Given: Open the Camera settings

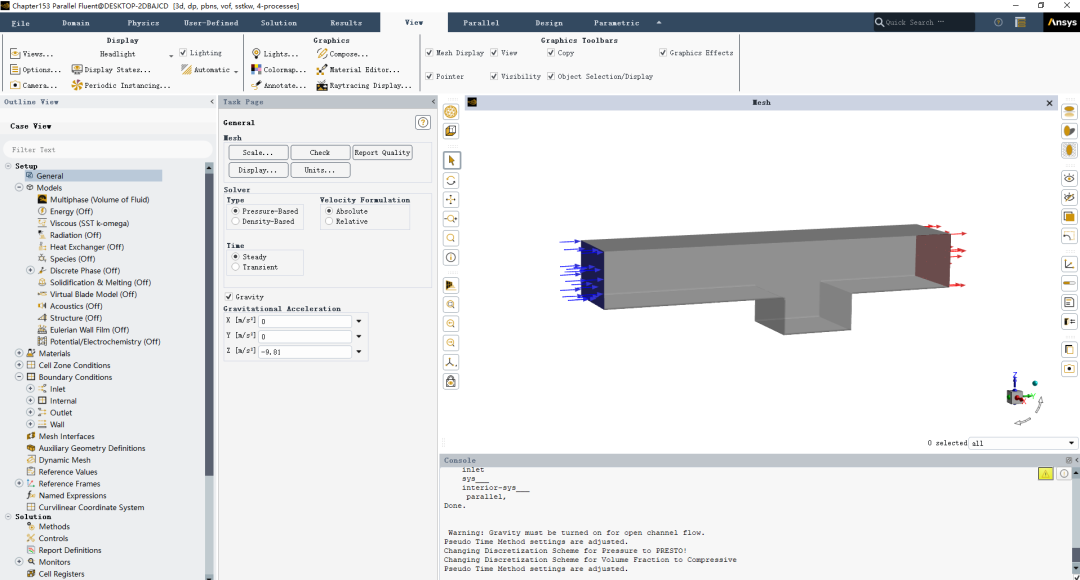Looking at the screenshot, I should click(34, 85).
